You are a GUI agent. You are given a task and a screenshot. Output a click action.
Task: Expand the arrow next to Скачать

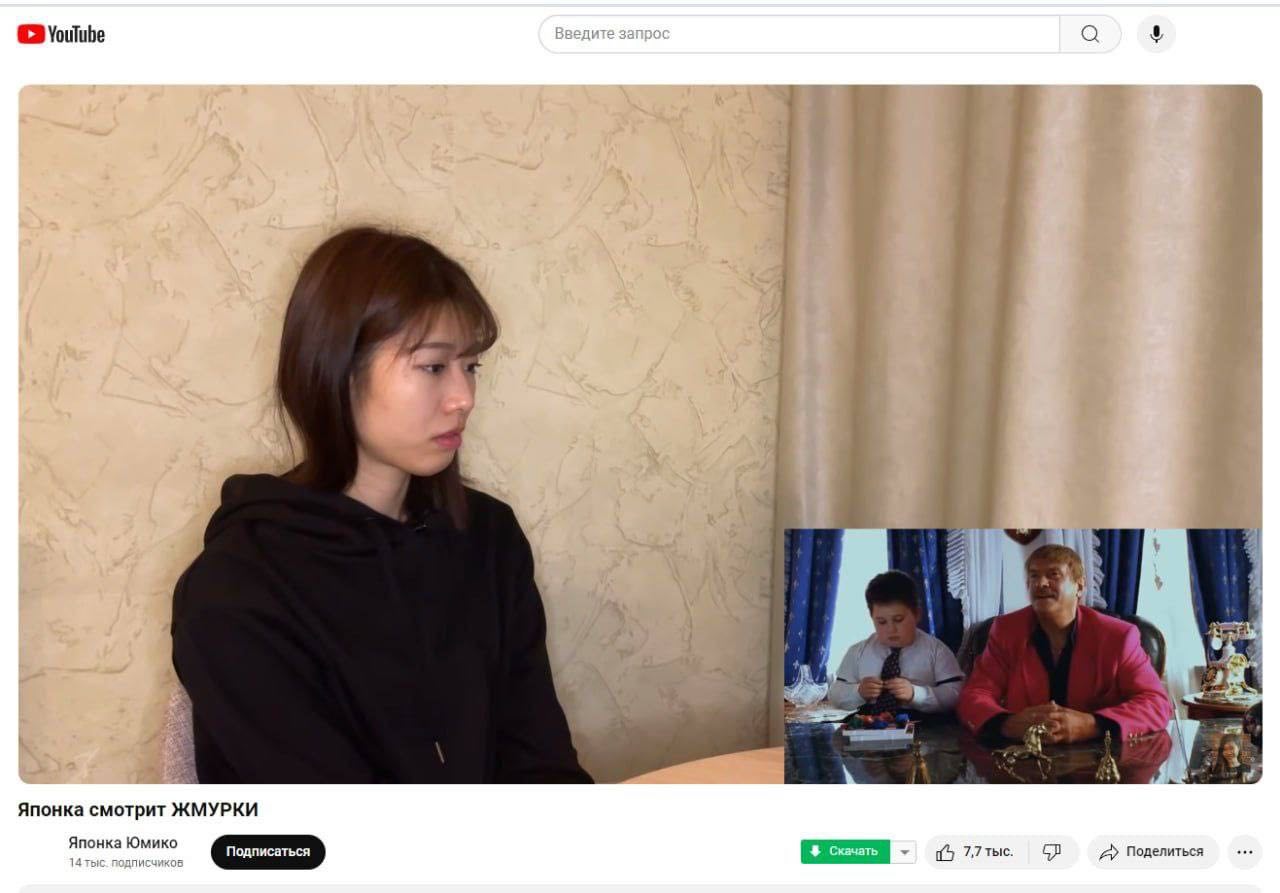[904, 852]
